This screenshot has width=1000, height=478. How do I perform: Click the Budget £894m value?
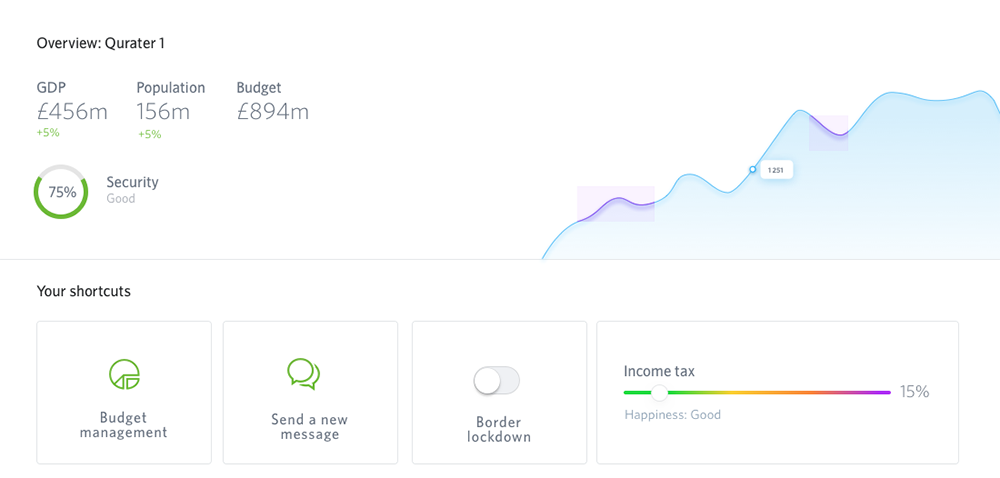click(x=273, y=112)
